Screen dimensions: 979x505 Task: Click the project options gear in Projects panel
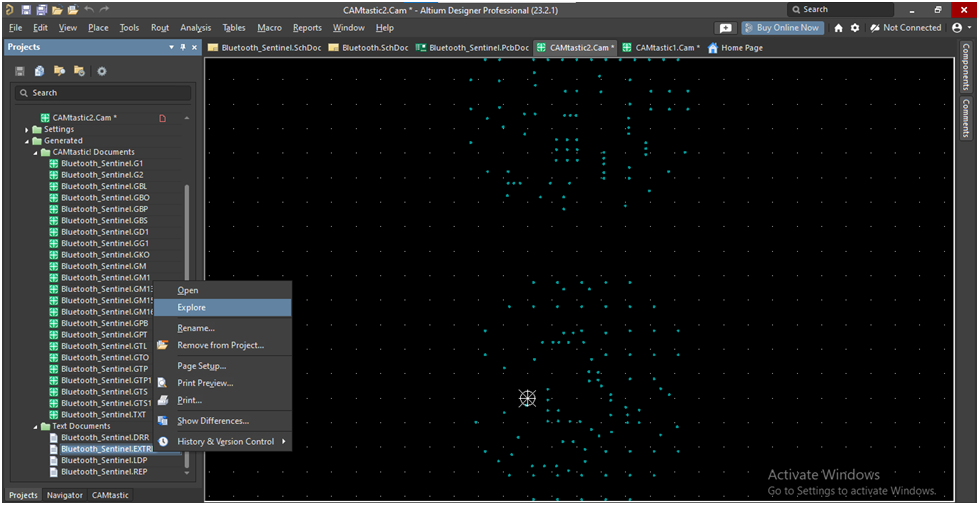[x=101, y=71]
